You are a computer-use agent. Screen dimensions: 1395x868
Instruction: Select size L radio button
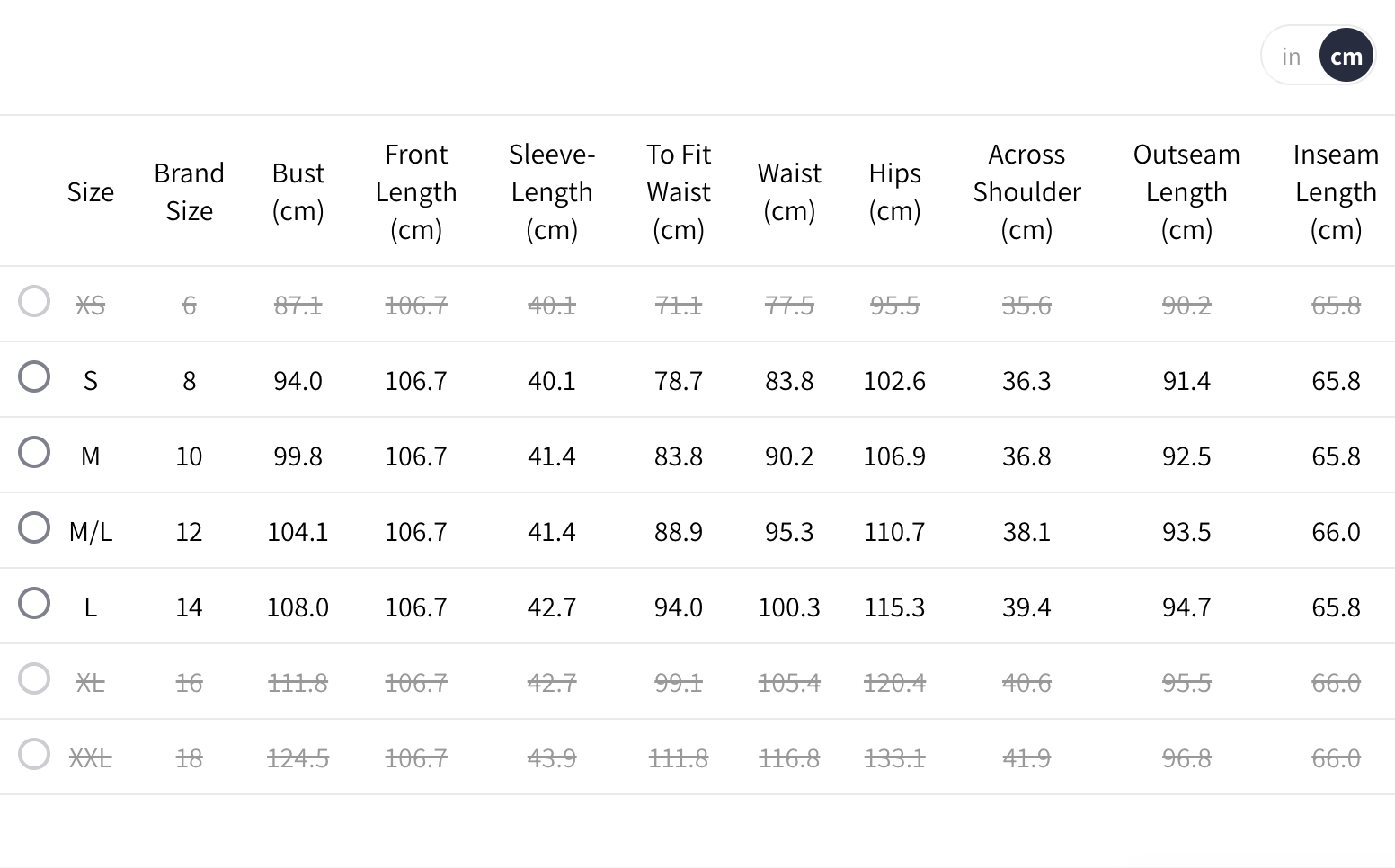[34, 603]
